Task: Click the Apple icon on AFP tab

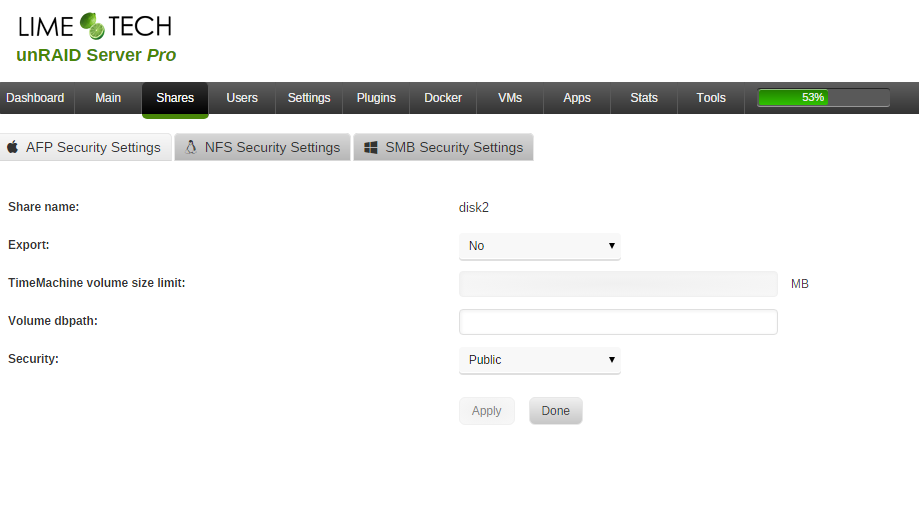Action: pos(12,146)
